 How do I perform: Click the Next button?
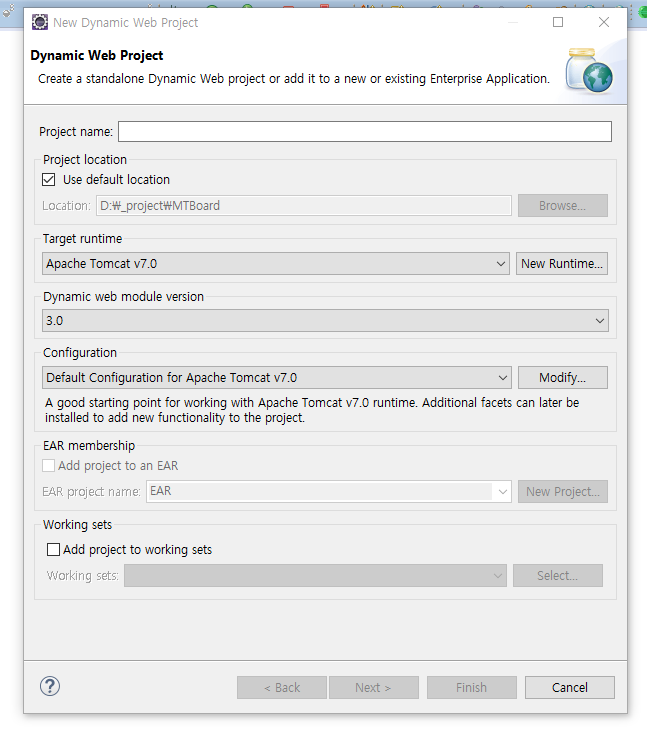(373, 687)
